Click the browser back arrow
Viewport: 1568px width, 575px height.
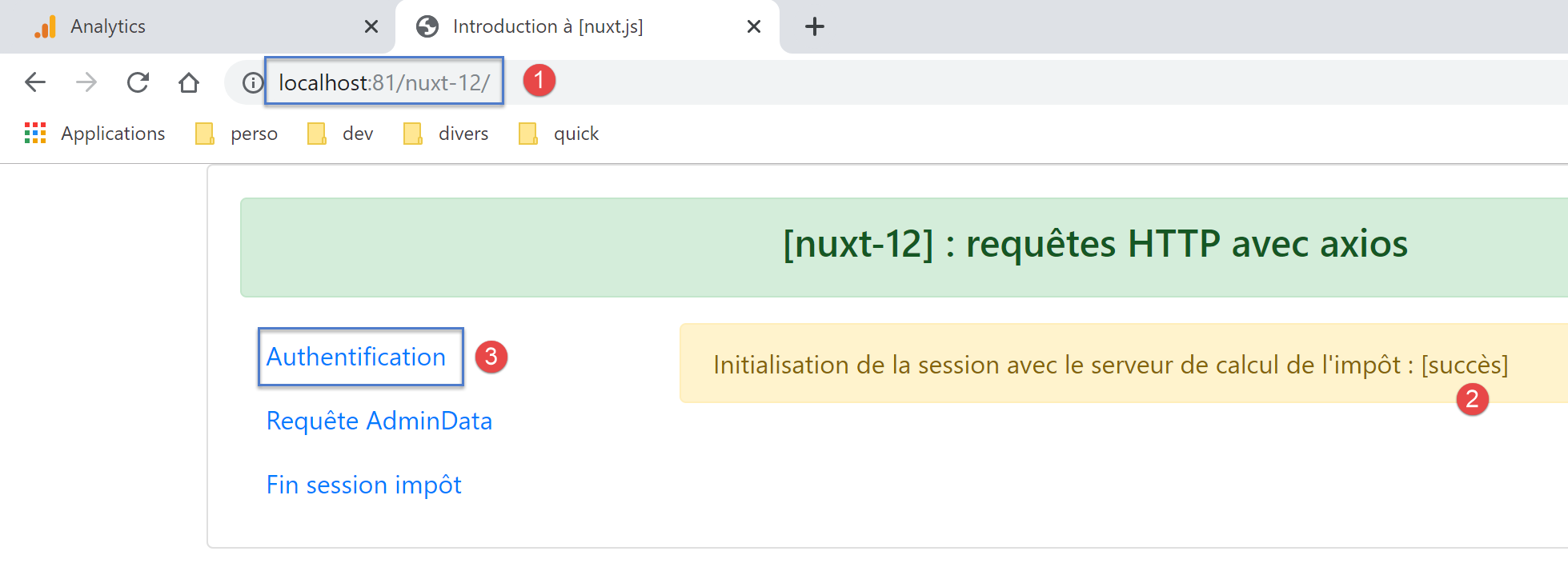click(35, 82)
